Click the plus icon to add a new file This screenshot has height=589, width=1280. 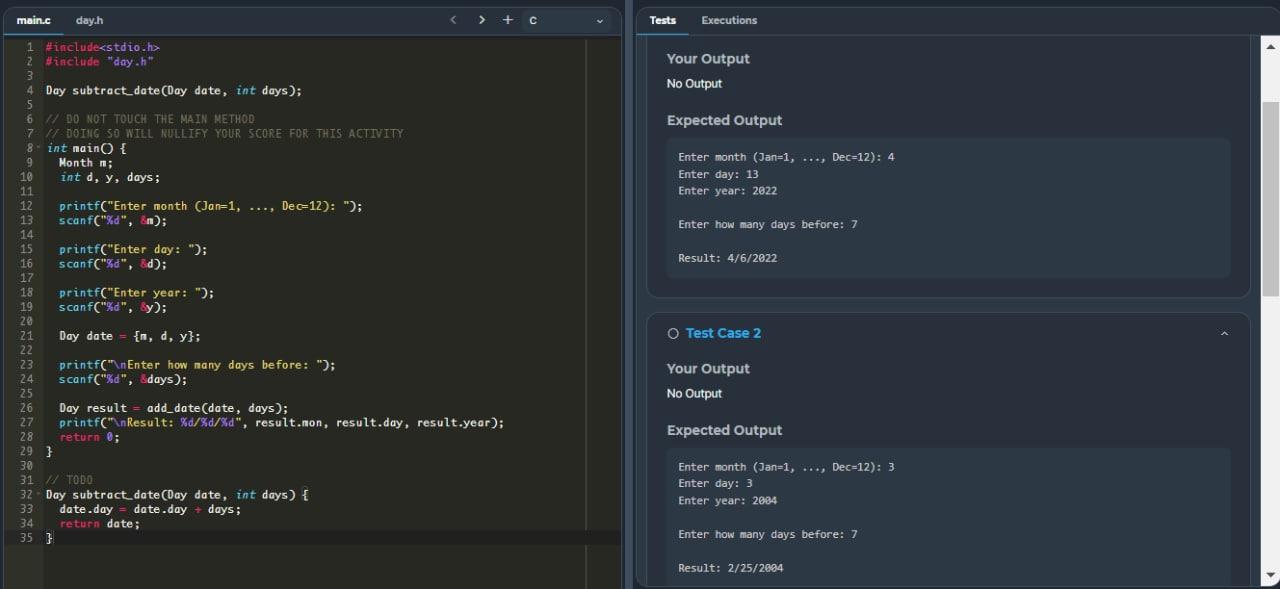coord(507,19)
